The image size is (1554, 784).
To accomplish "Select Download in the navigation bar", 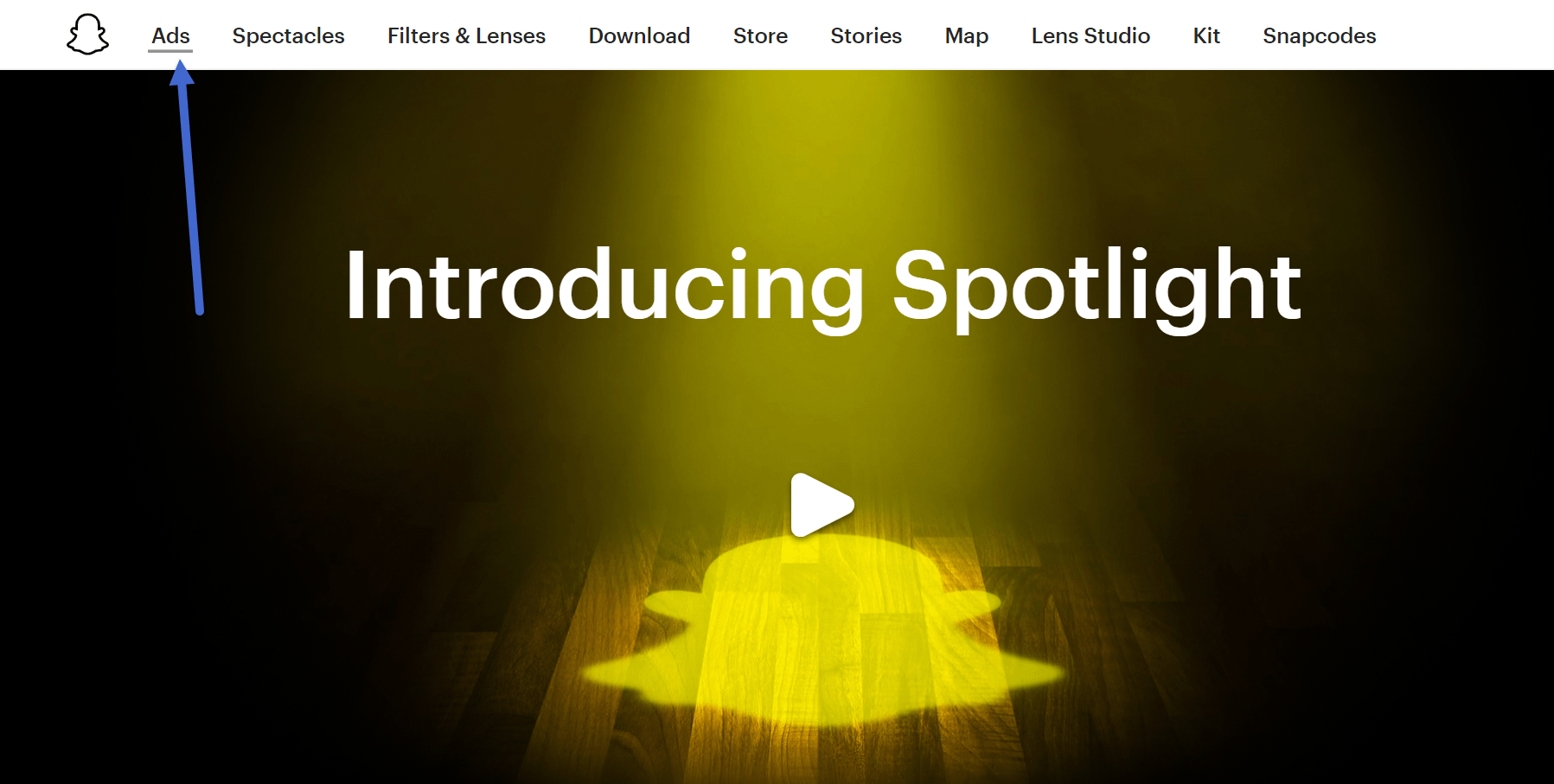I will pyautogui.click(x=639, y=35).
